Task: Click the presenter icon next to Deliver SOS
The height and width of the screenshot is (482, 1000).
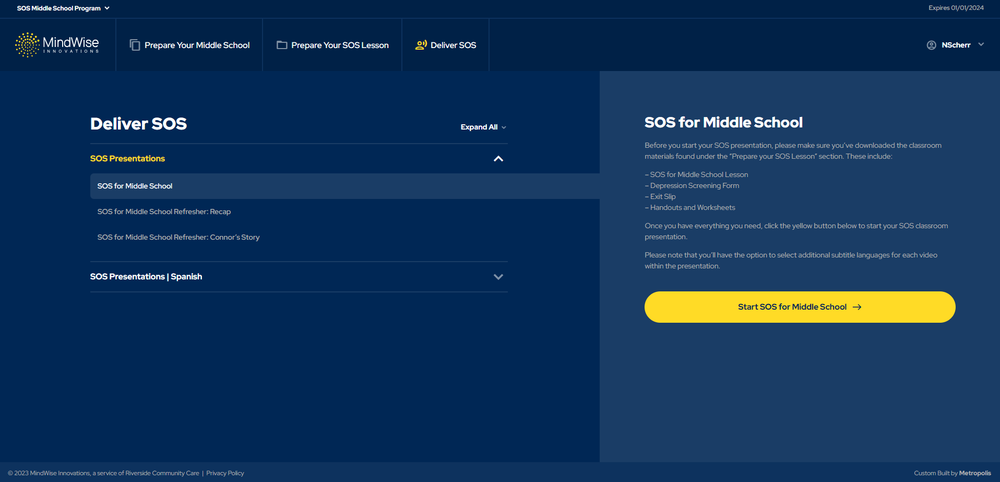Action: [x=421, y=45]
